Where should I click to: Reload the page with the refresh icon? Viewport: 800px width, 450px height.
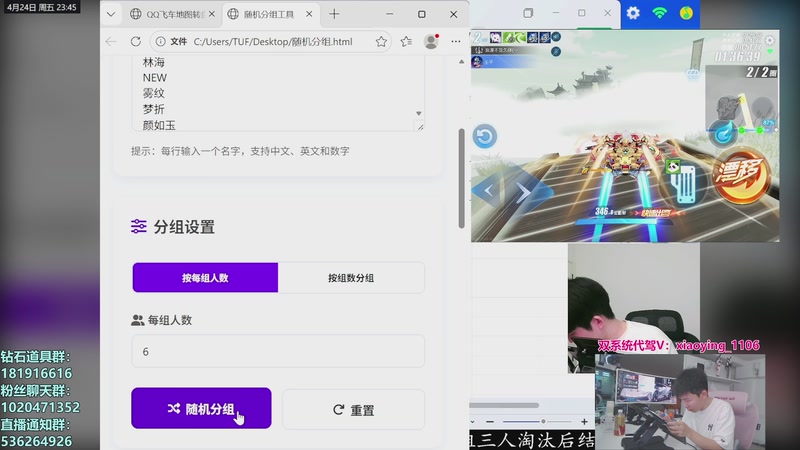click(x=135, y=41)
